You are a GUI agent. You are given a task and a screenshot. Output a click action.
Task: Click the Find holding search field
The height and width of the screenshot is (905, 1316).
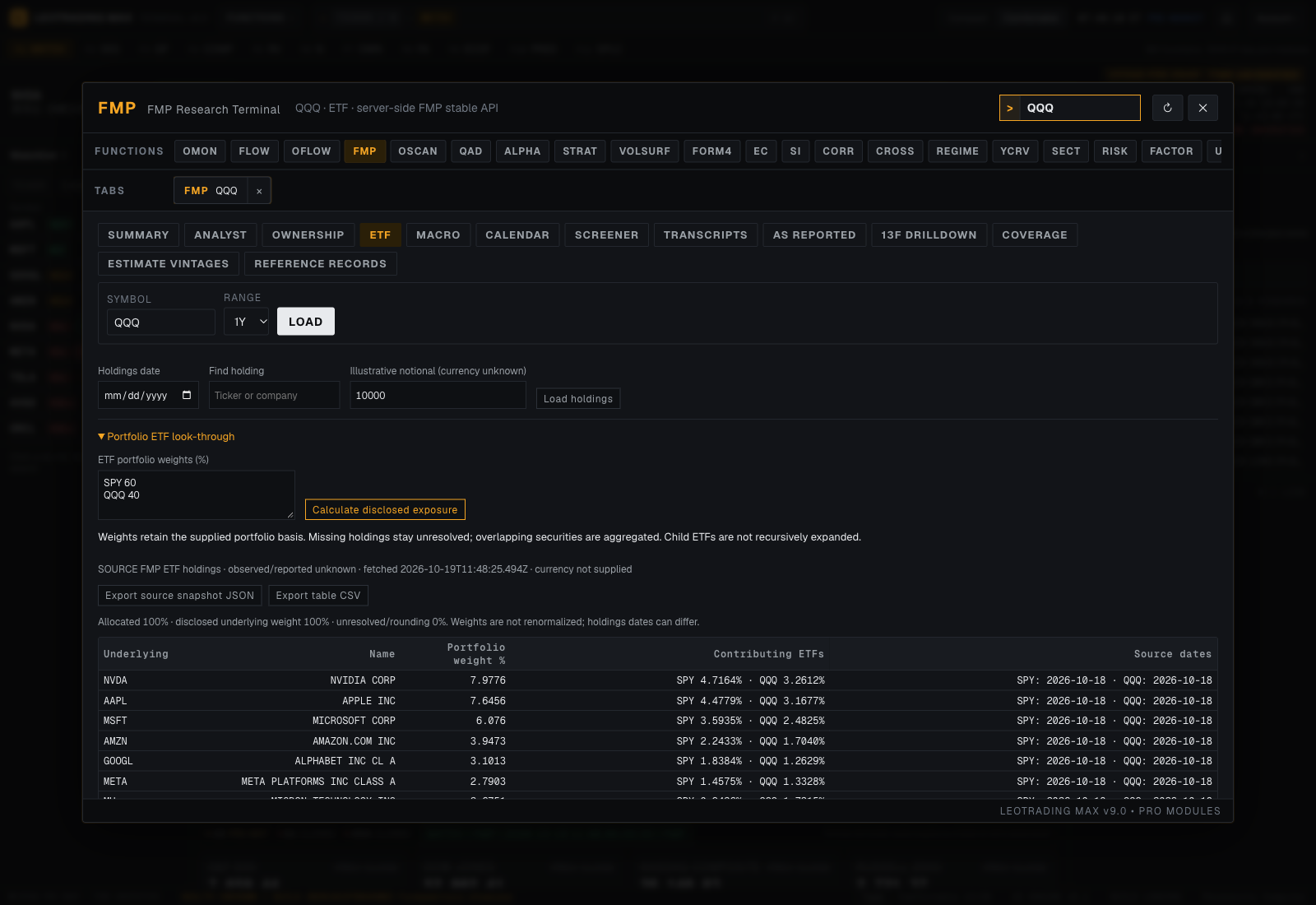click(x=274, y=395)
